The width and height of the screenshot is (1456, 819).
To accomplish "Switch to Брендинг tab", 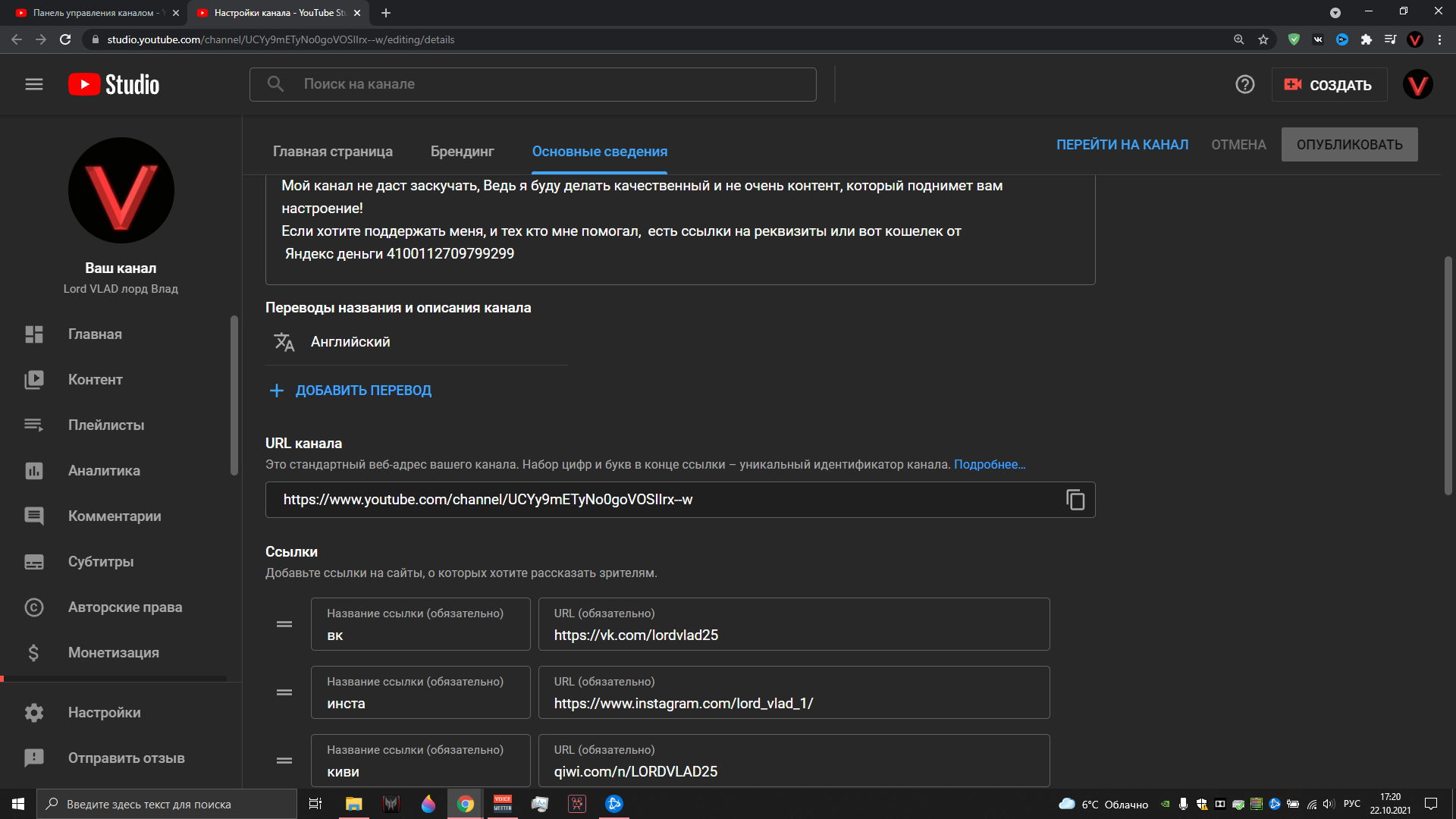I will pyautogui.click(x=462, y=152).
